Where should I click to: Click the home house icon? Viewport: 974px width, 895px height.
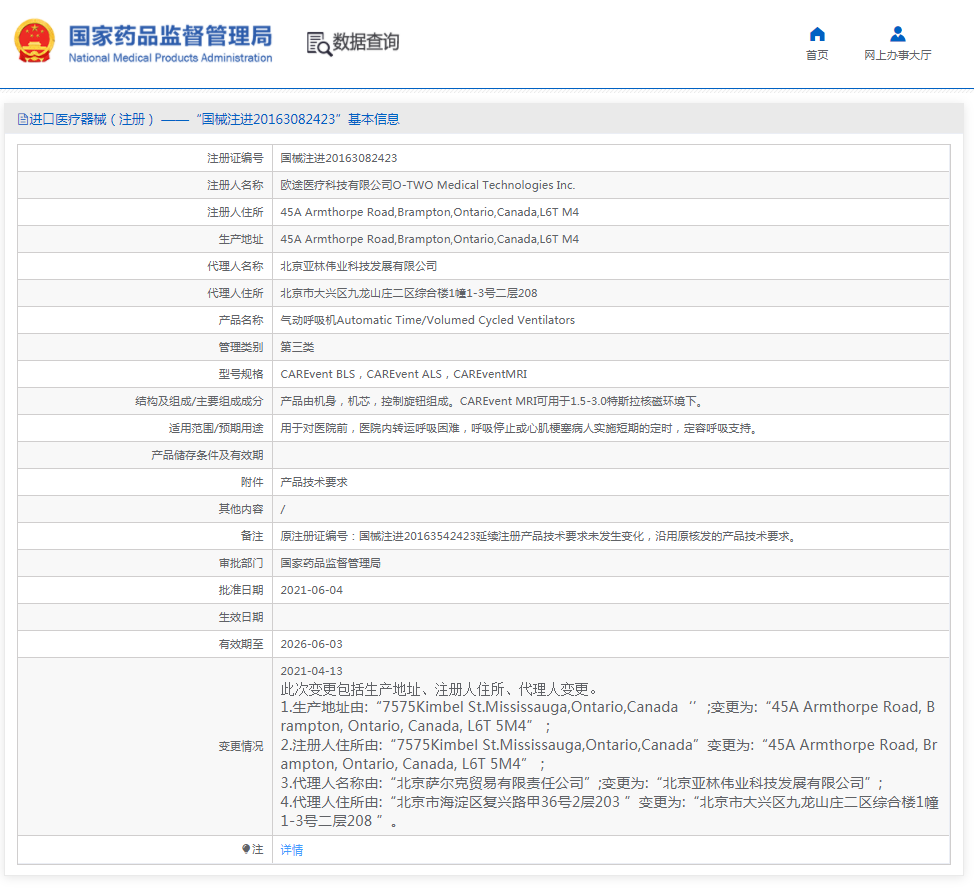click(817, 35)
